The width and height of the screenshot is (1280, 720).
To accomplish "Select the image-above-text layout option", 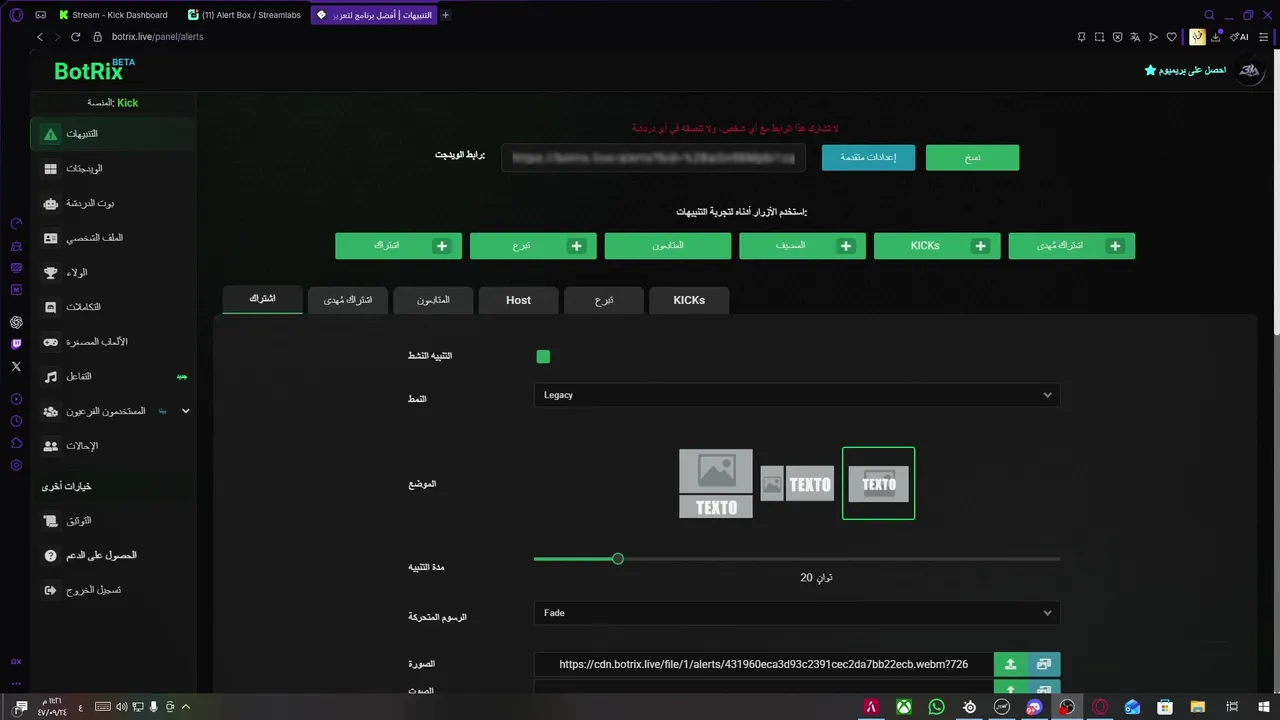I will click(x=716, y=483).
